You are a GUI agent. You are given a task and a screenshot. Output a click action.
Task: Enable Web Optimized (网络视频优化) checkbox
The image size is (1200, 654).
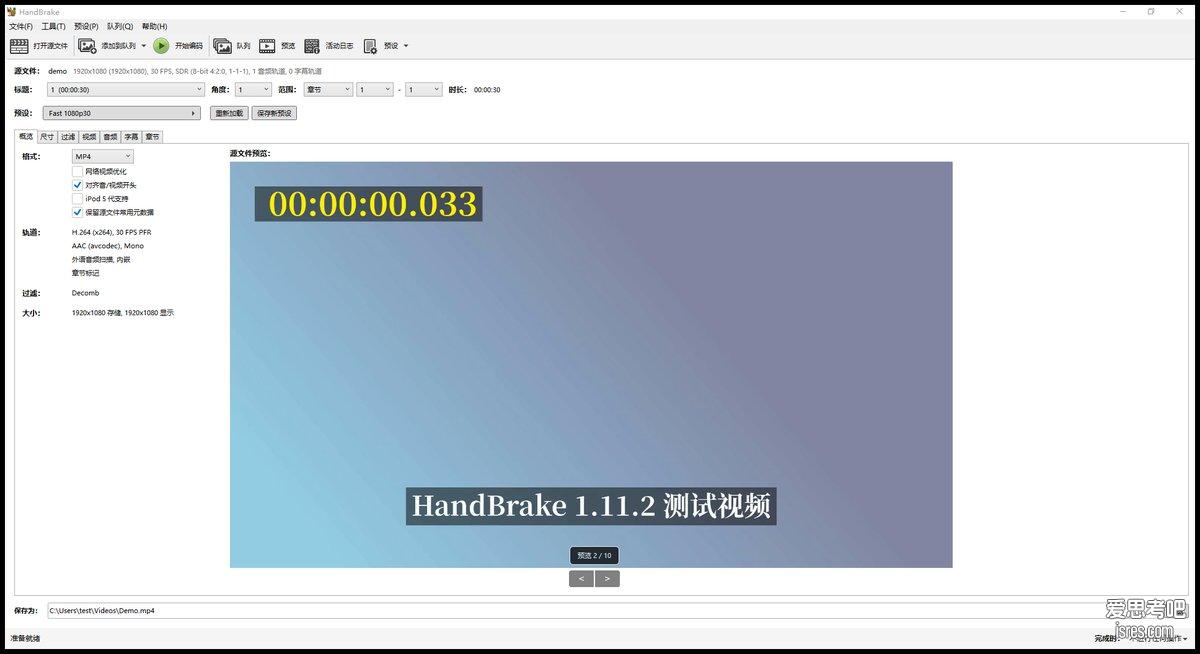[x=77, y=171]
